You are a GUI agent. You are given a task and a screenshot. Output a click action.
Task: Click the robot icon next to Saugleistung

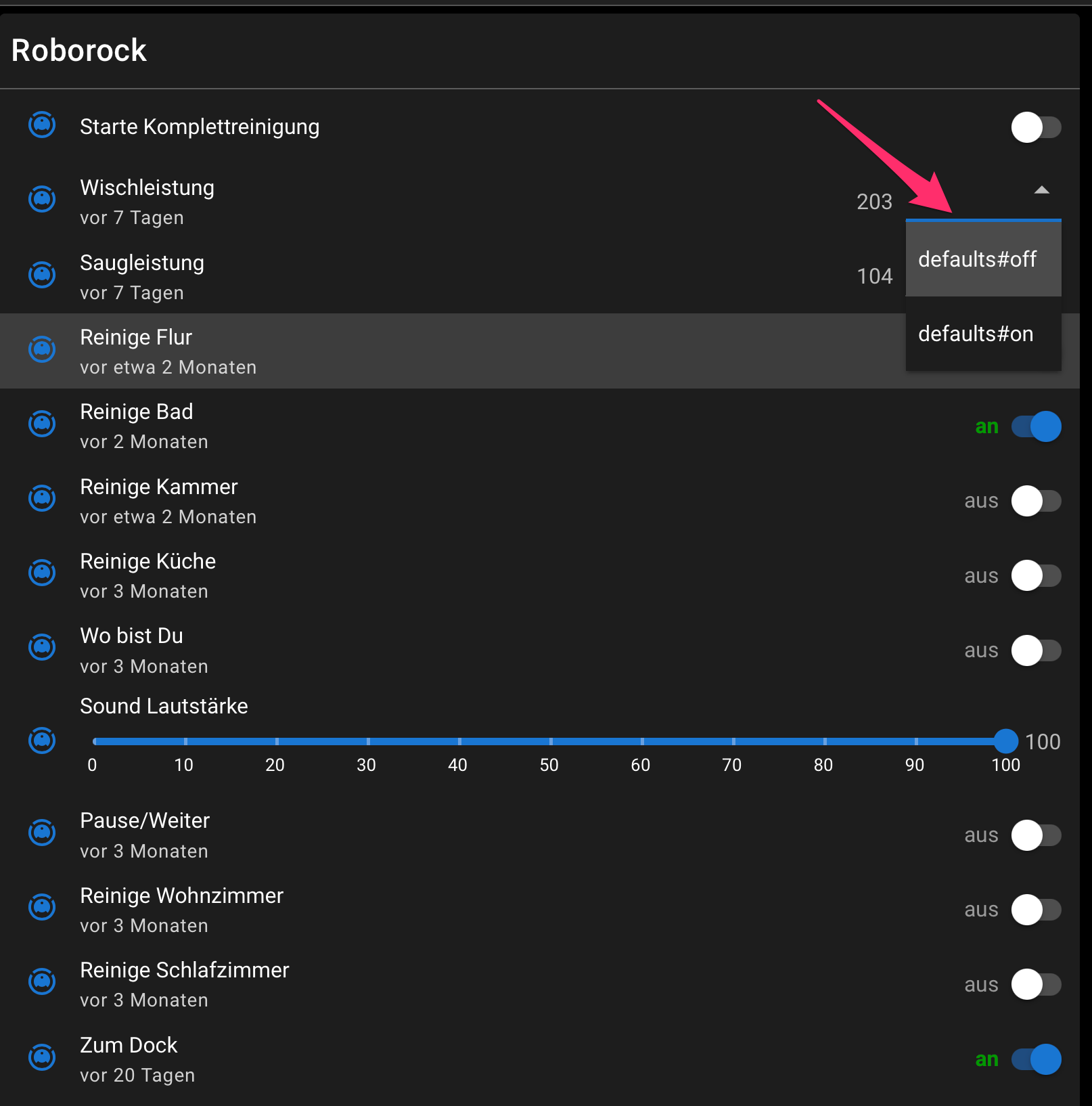[42, 275]
